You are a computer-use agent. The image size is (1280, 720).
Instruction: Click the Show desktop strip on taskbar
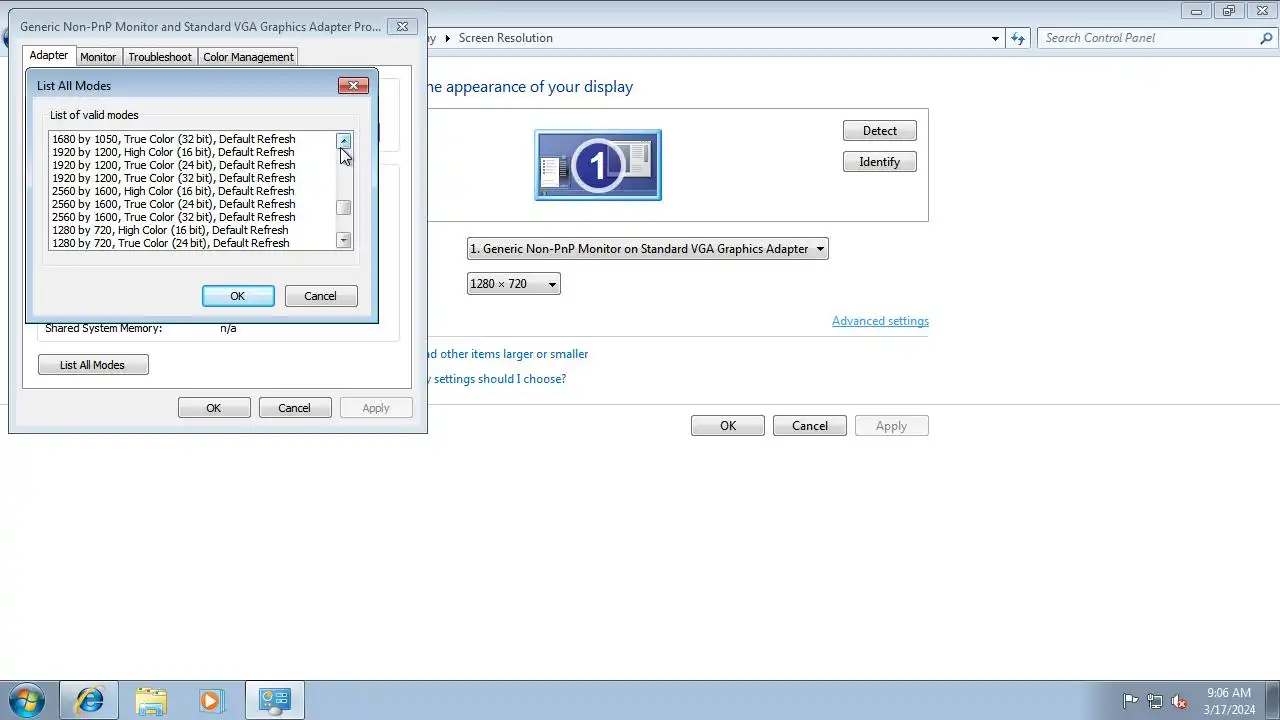1272,701
